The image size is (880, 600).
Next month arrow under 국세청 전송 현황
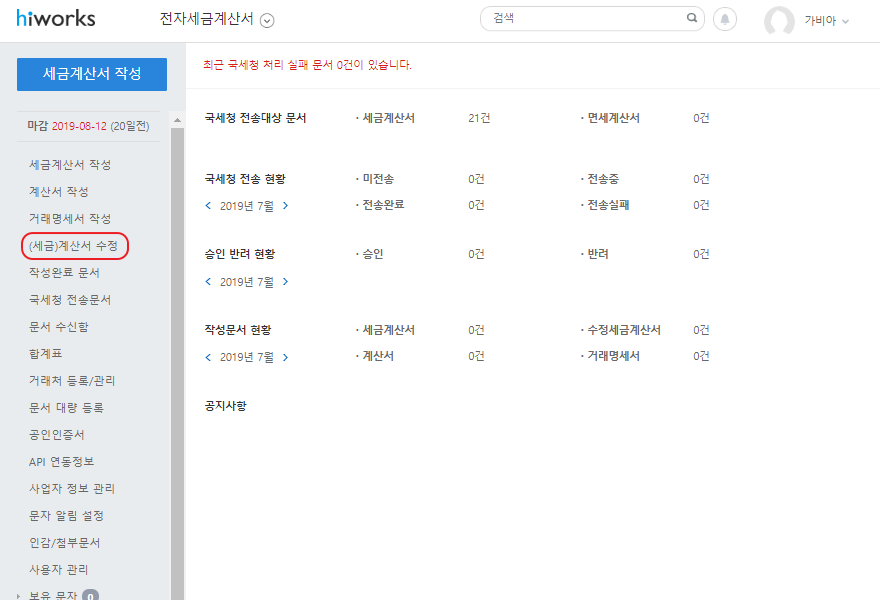coord(285,205)
